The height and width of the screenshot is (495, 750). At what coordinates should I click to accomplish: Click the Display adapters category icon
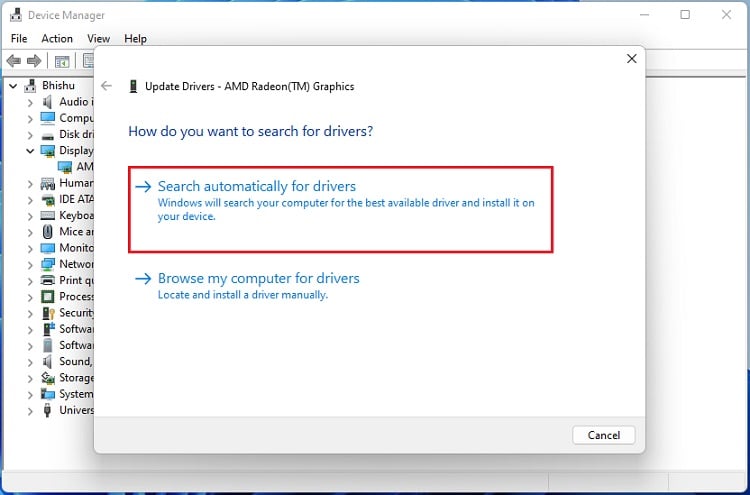tap(47, 151)
